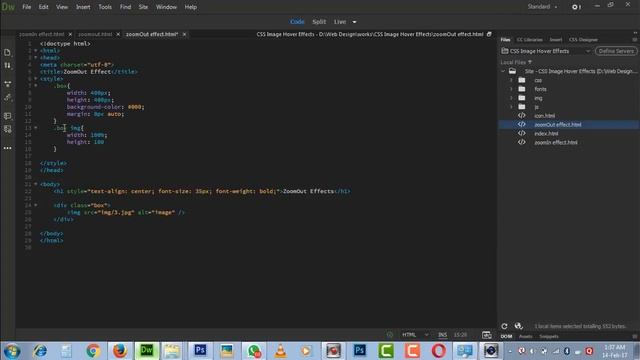Switch to the zoomIn effect.html document tab
Screen dimensions: 640x360
pyautogui.click(x=42, y=34)
